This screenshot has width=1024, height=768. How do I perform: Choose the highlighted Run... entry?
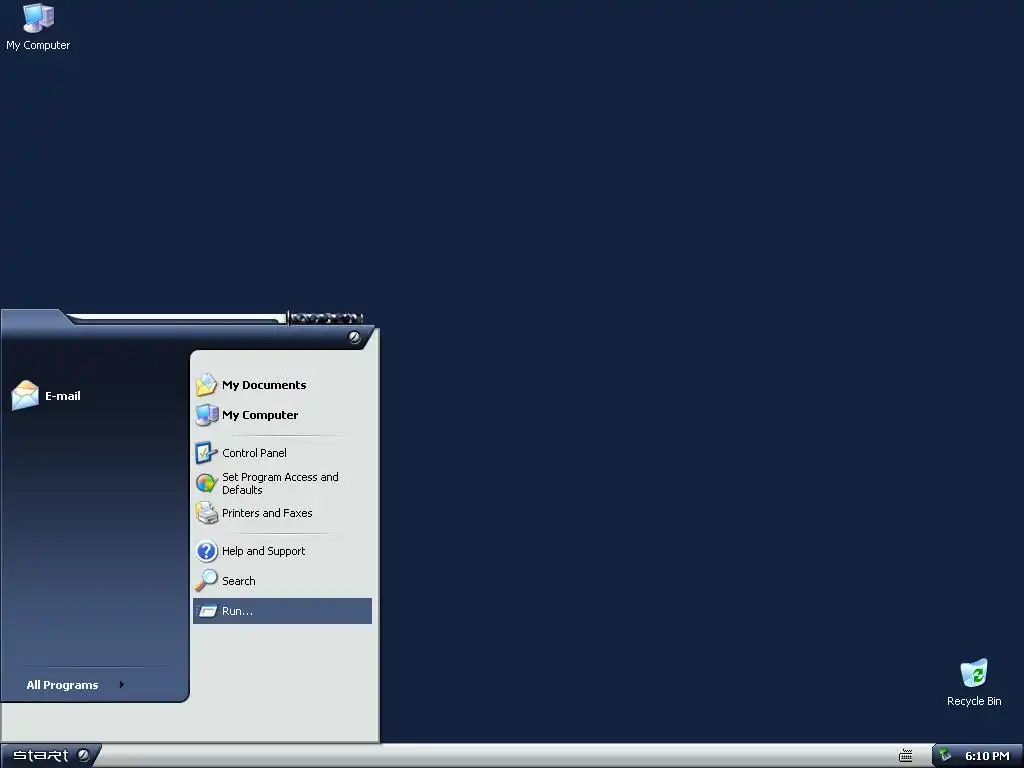click(282, 611)
